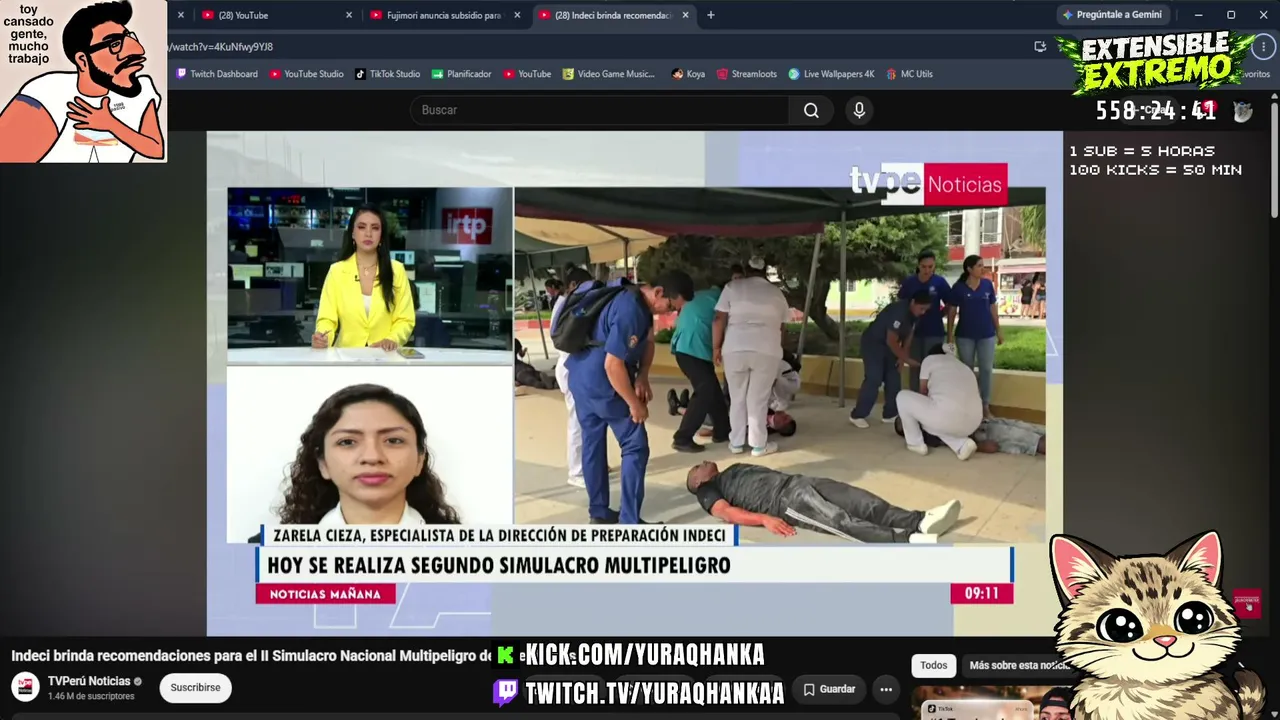Minimize the browser window

(x=1198, y=15)
